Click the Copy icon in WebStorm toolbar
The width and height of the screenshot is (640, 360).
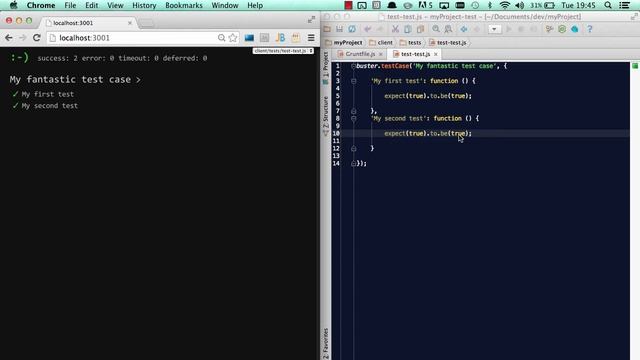point(407,29)
